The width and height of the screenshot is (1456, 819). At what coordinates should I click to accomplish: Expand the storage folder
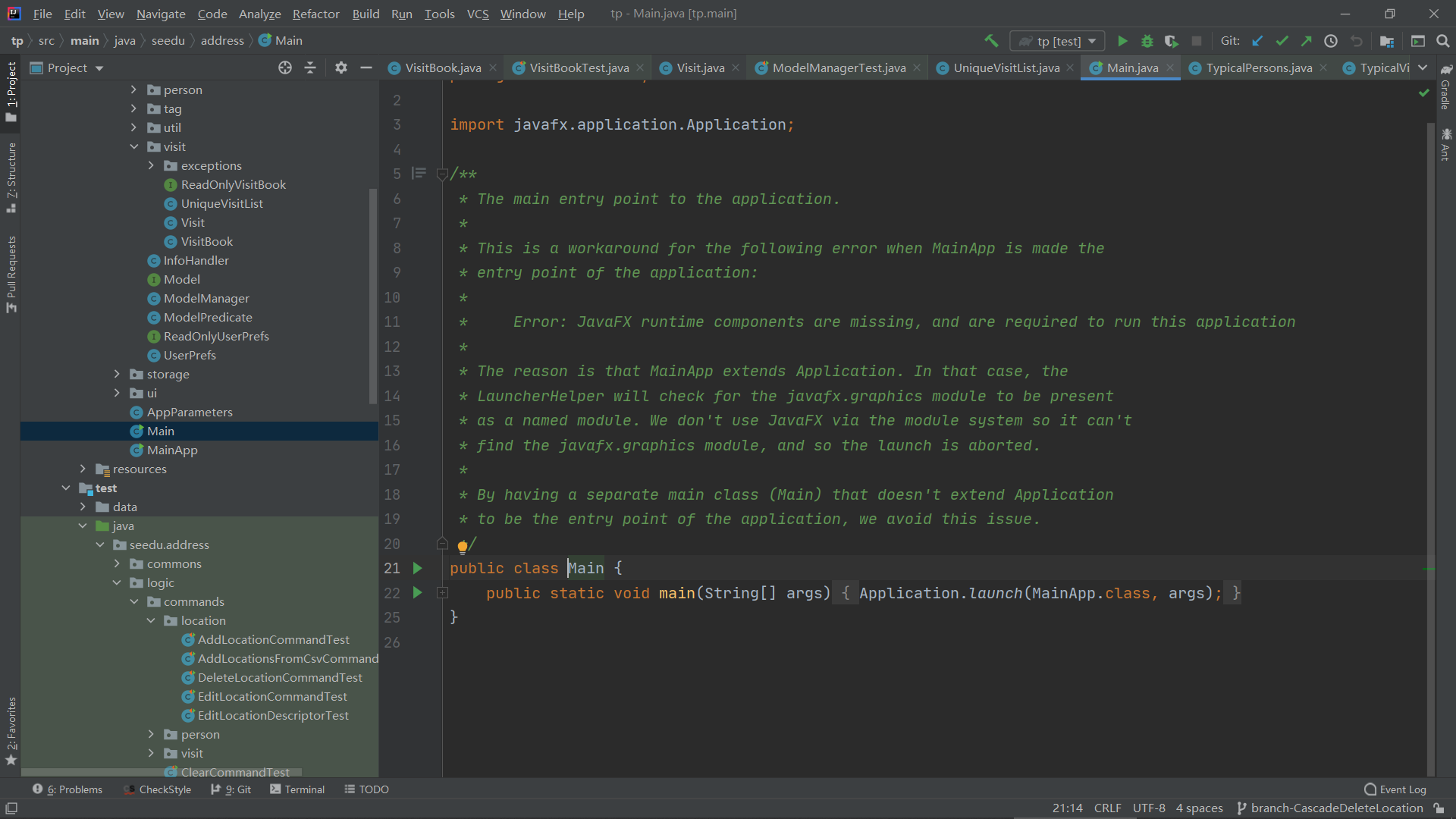pos(117,374)
